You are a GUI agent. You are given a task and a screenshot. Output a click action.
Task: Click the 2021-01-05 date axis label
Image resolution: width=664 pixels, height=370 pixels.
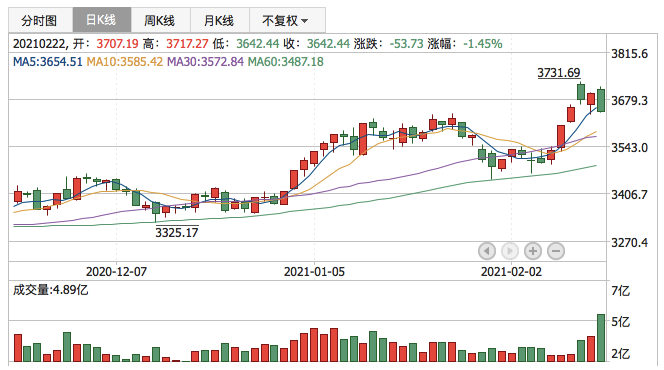coord(314,271)
